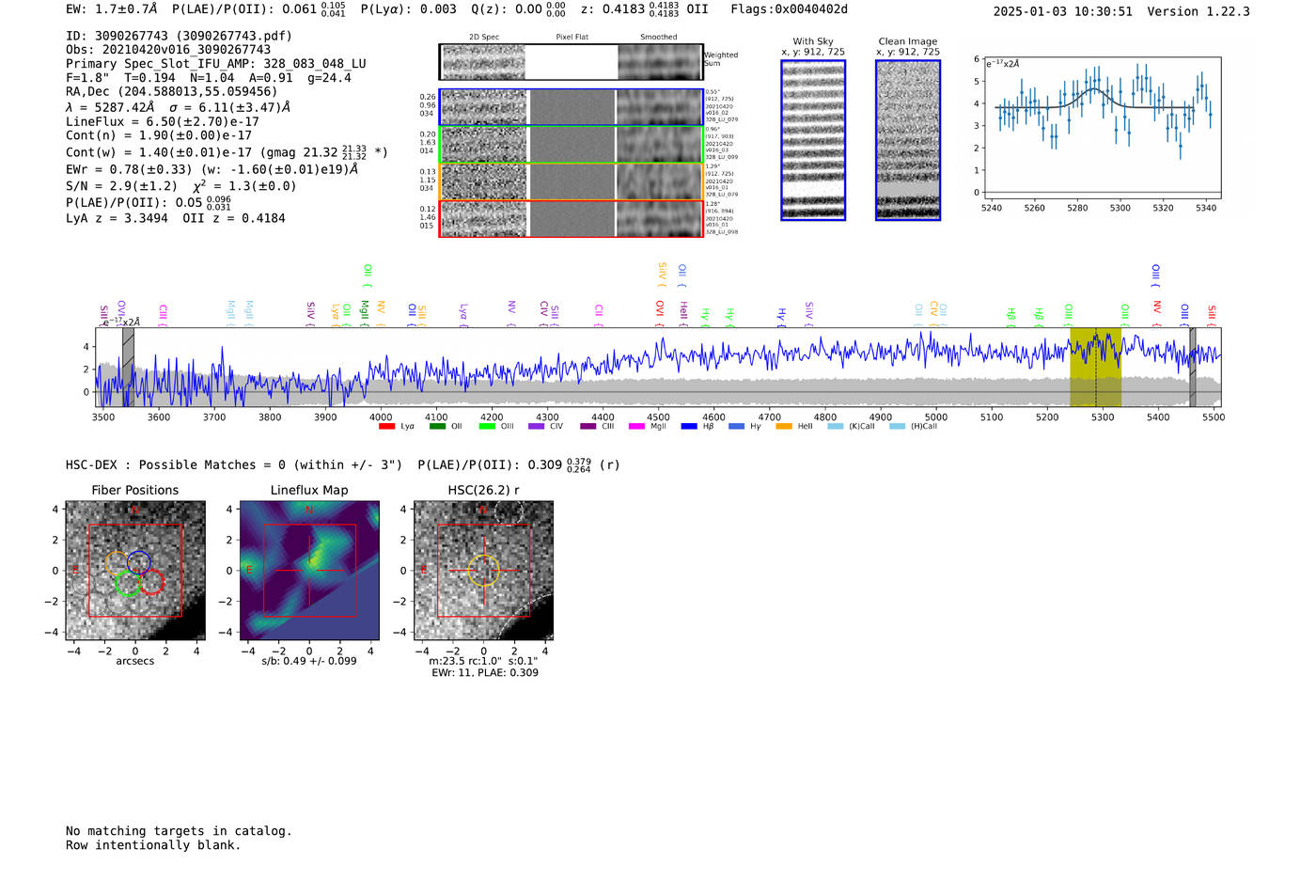Click the 2025-01-03 10:30:51 timestamp
Screen dimensions: 1316x896
pyautogui.click(x=1063, y=11)
